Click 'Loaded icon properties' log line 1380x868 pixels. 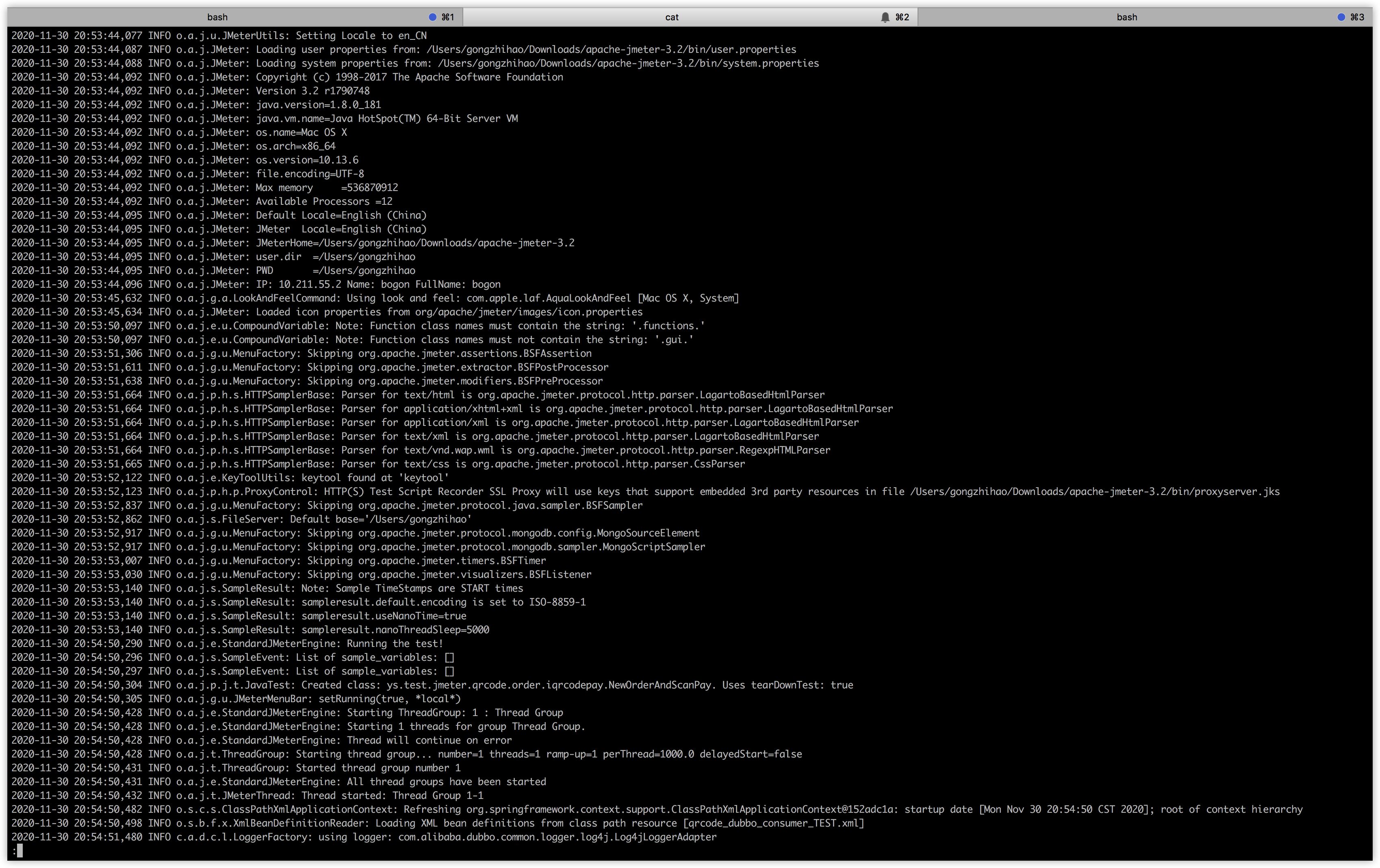click(327, 312)
